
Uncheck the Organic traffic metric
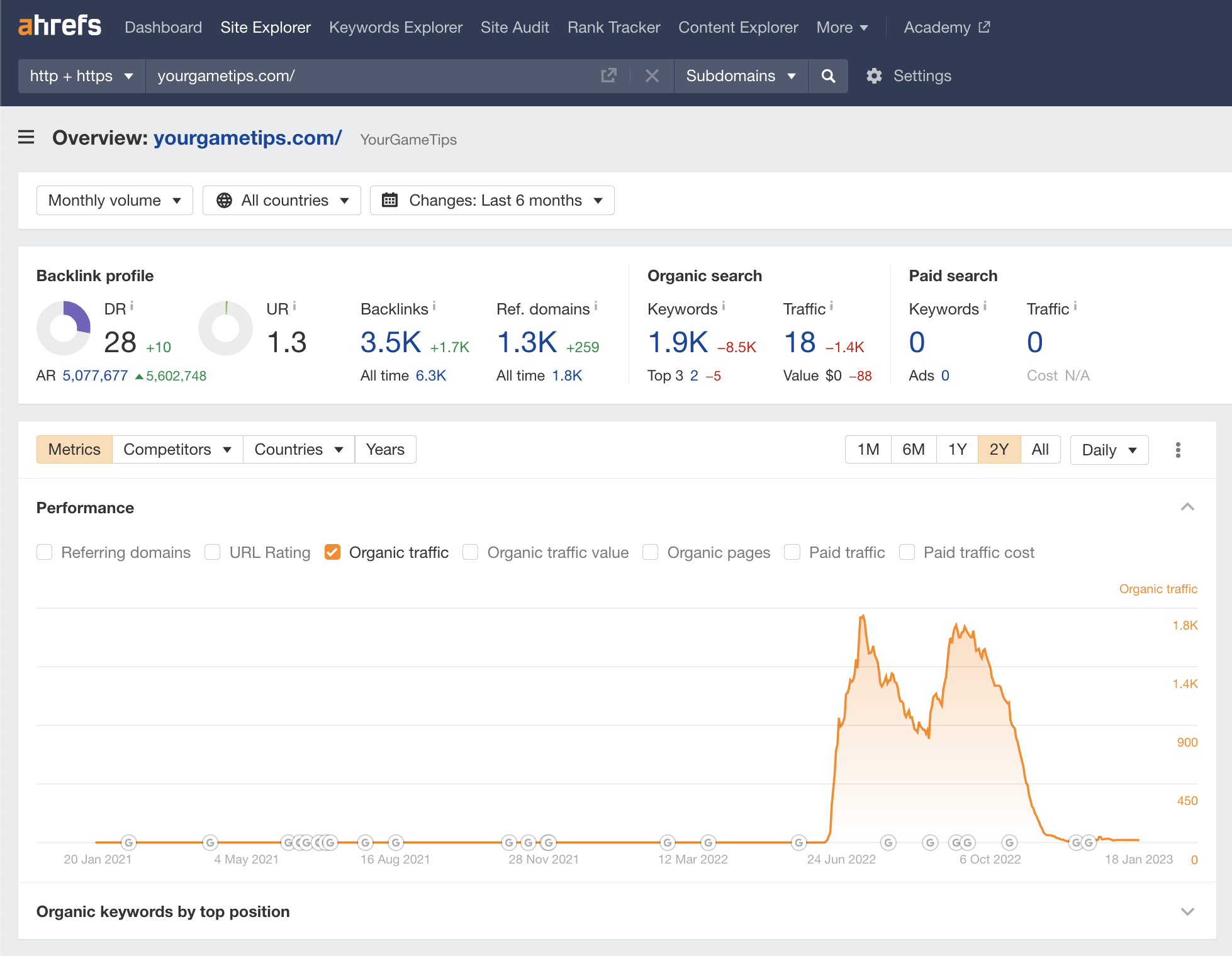[332, 552]
